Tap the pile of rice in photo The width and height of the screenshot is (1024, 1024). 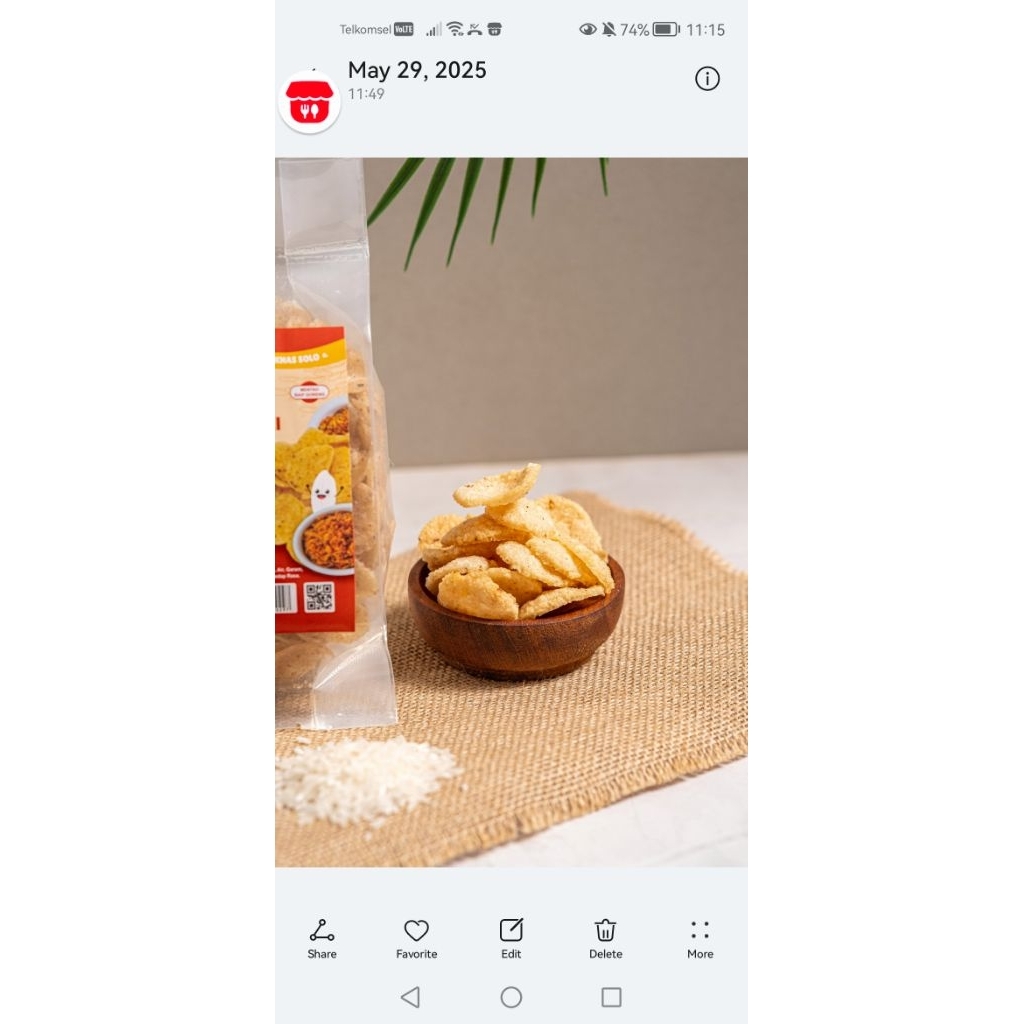pyautogui.click(x=366, y=778)
